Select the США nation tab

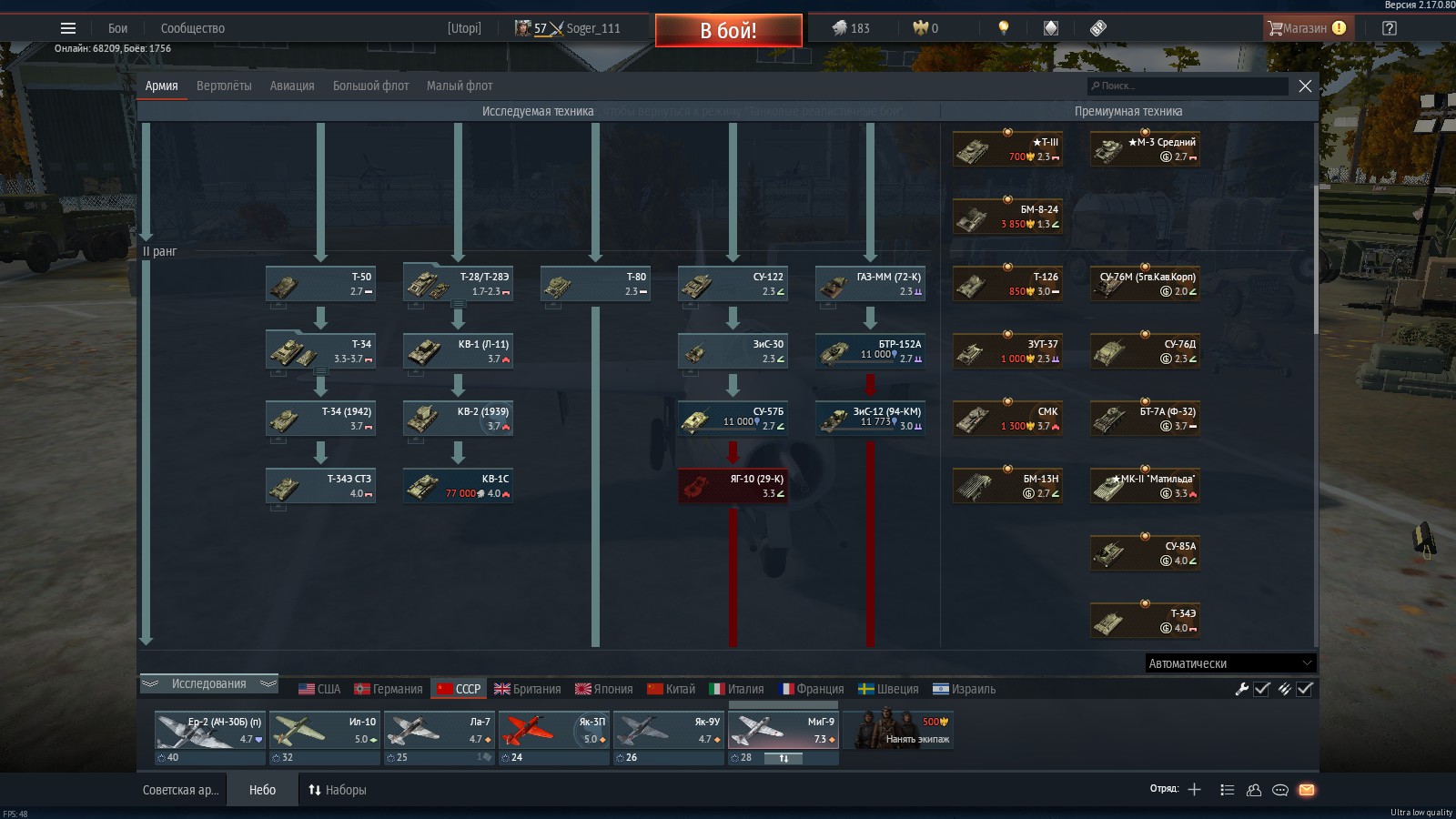(319, 689)
